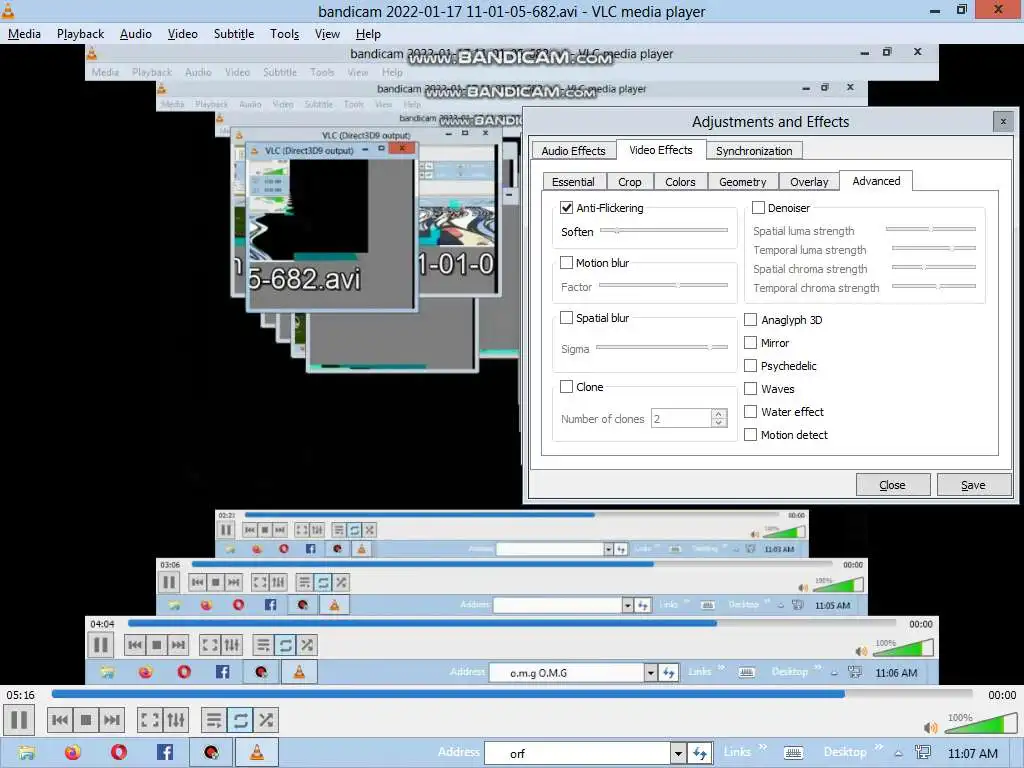This screenshot has height=768, width=1024.
Task: Pause the nested player showing 02:21
Action: 226,530
